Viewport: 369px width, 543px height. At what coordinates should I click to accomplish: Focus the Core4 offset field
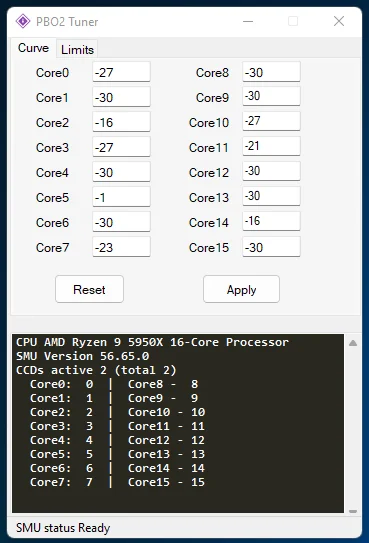click(121, 172)
